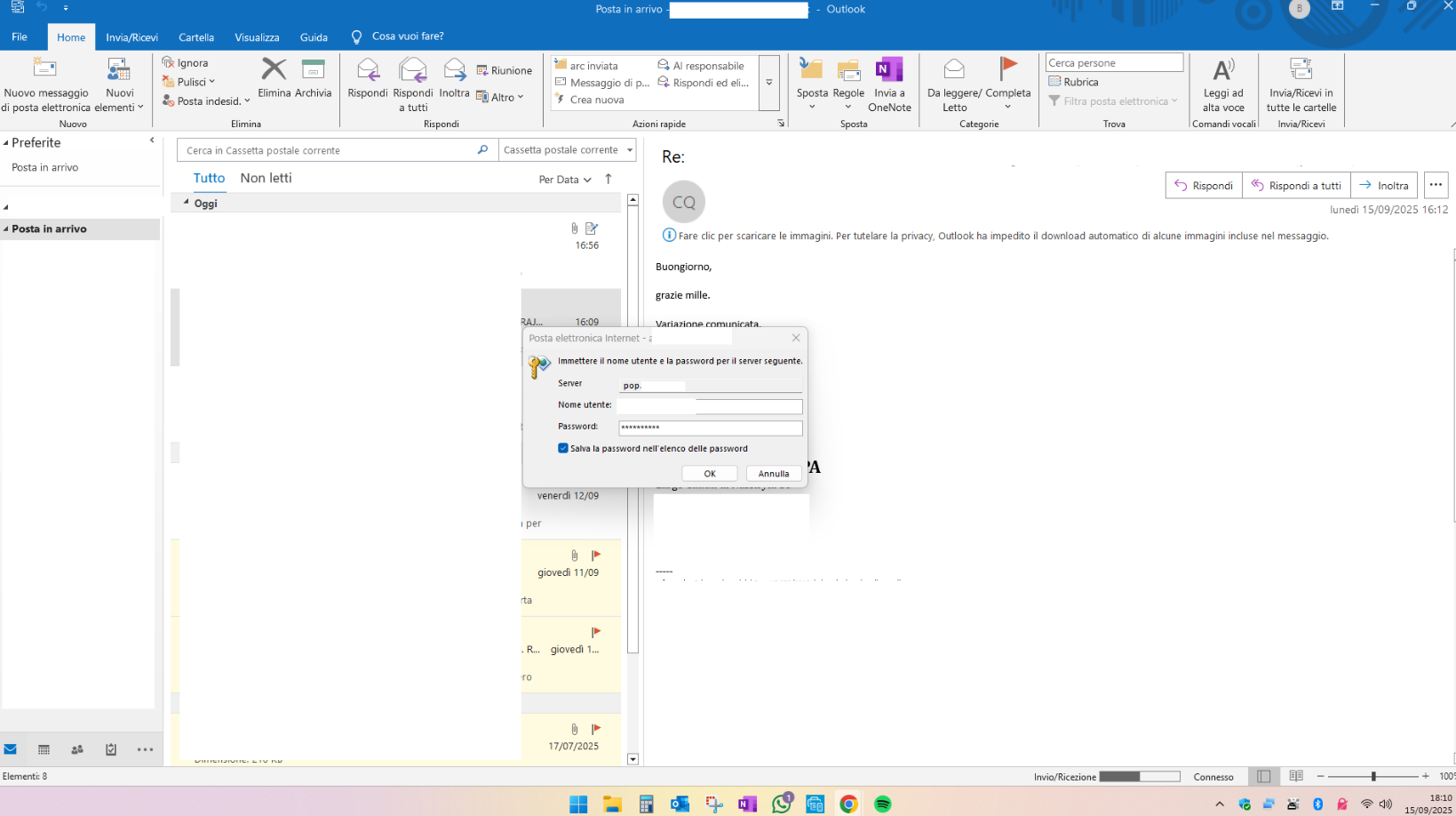Switch to the Invia/Ricevi tab
The width and height of the screenshot is (1456, 816).
pyautogui.click(x=131, y=37)
